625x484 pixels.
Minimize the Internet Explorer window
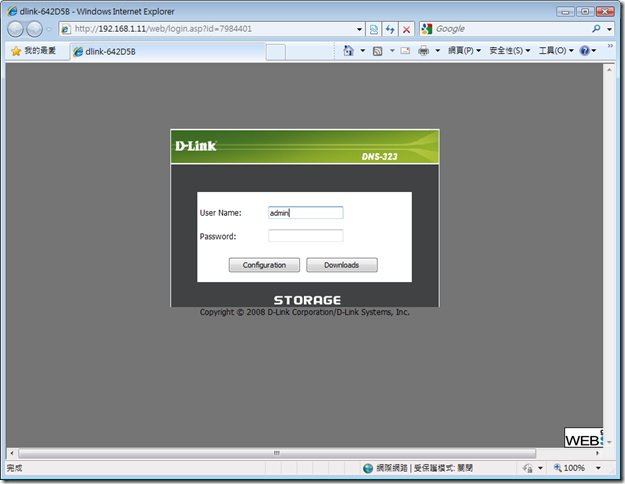(x=565, y=11)
